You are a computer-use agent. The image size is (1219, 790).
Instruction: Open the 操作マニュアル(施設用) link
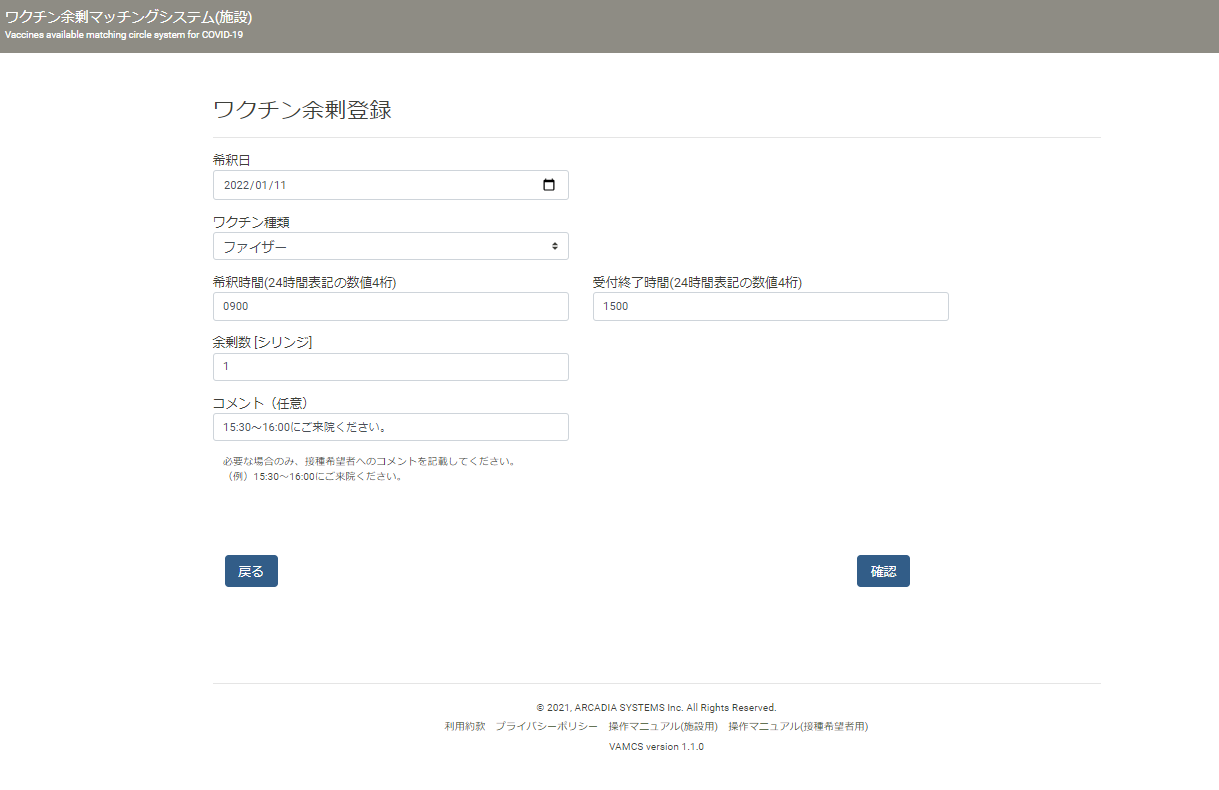tap(663, 727)
